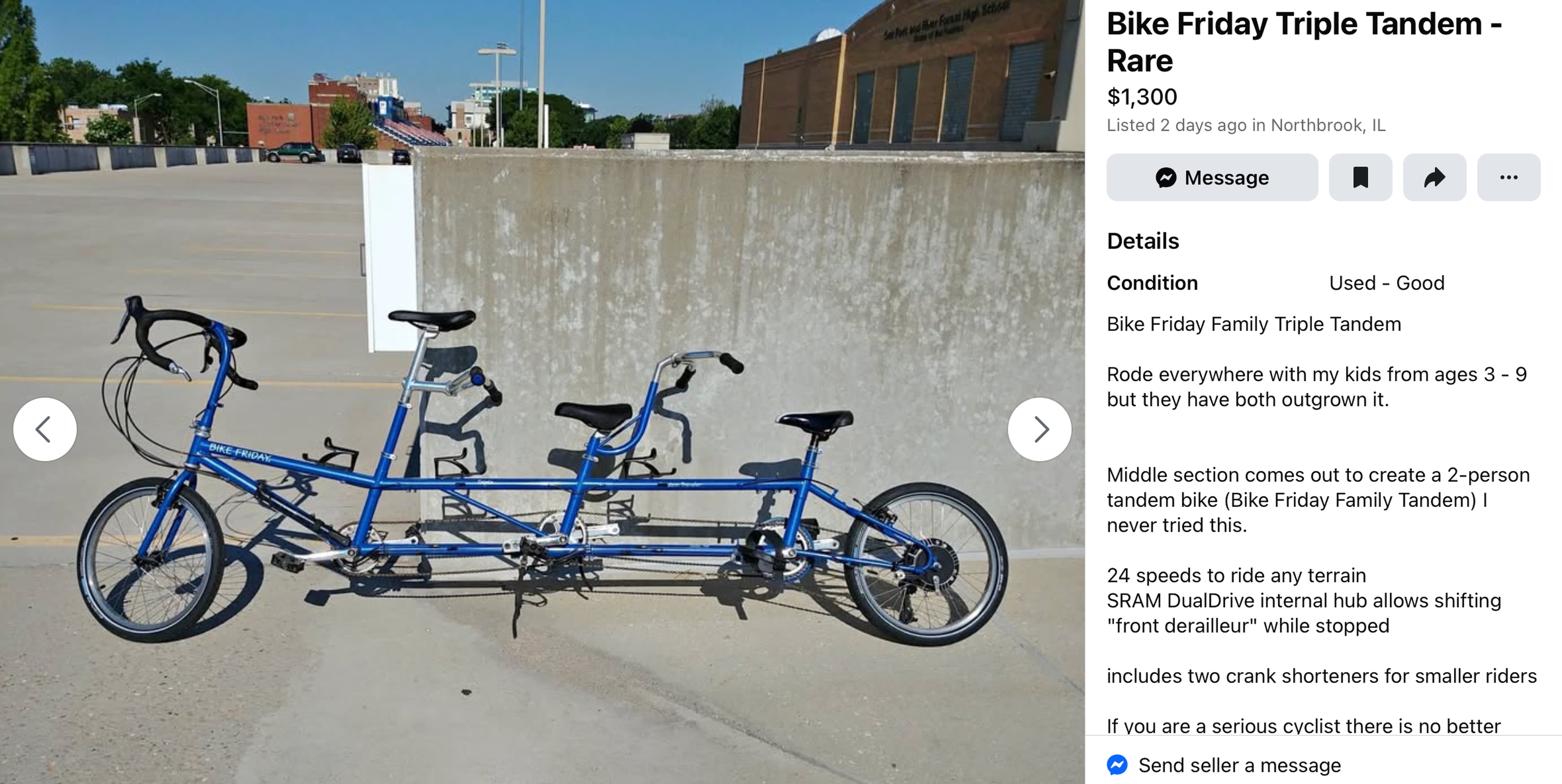Click the Details heading
The image size is (1562, 784).
pos(1143,241)
